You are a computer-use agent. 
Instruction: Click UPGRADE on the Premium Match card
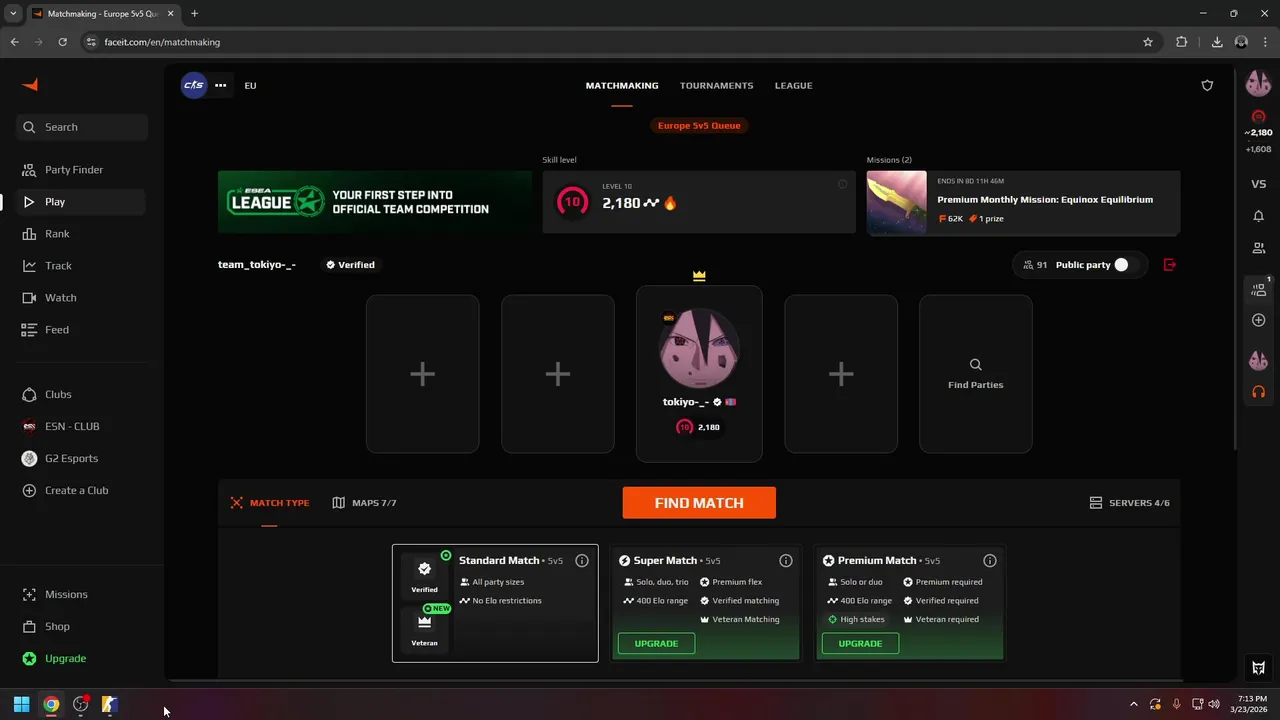[x=860, y=643]
